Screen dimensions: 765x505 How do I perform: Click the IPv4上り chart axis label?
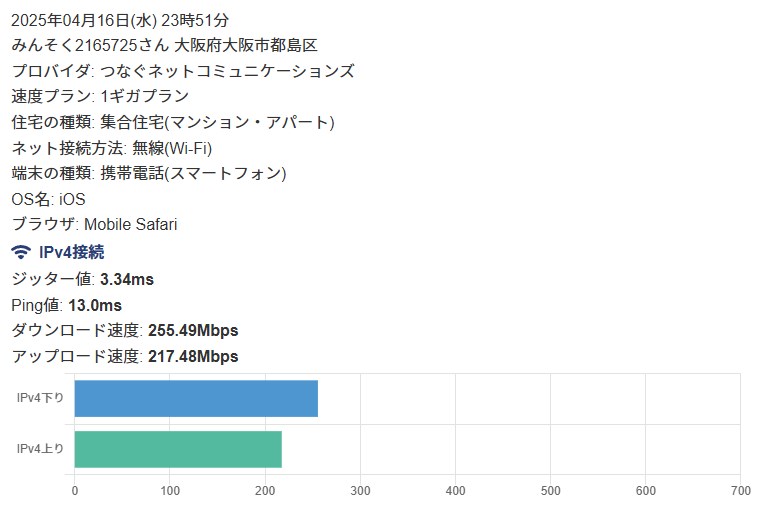click(x=40, y=449)
